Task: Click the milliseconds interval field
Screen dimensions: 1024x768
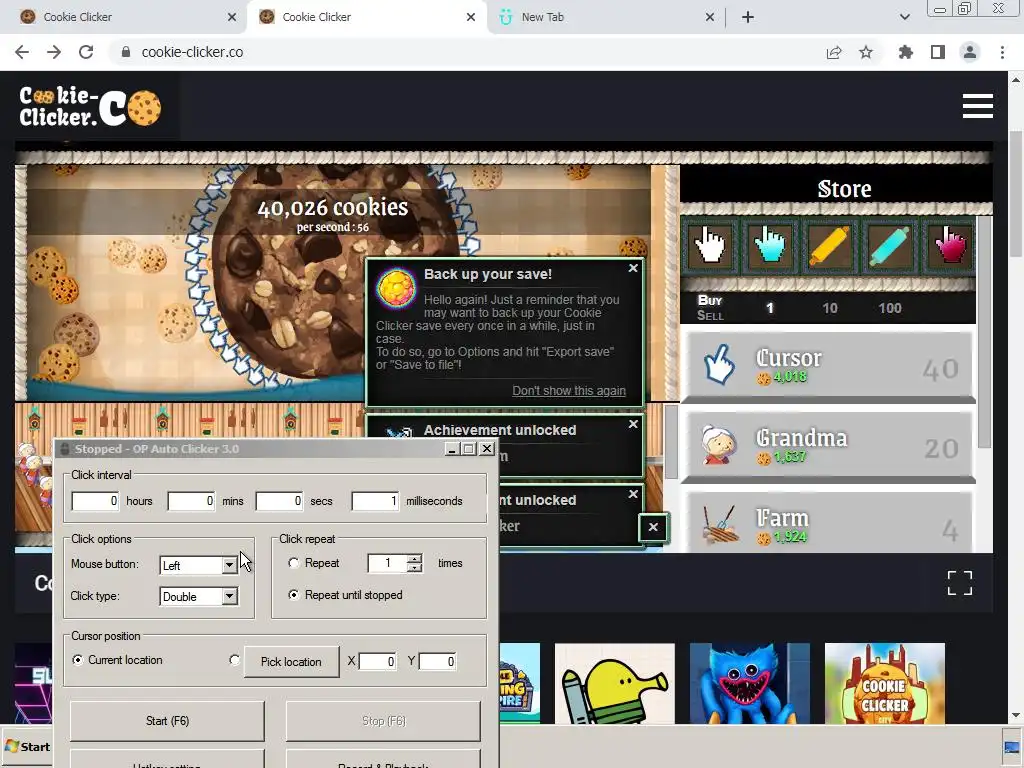Action: click(376, 501)
